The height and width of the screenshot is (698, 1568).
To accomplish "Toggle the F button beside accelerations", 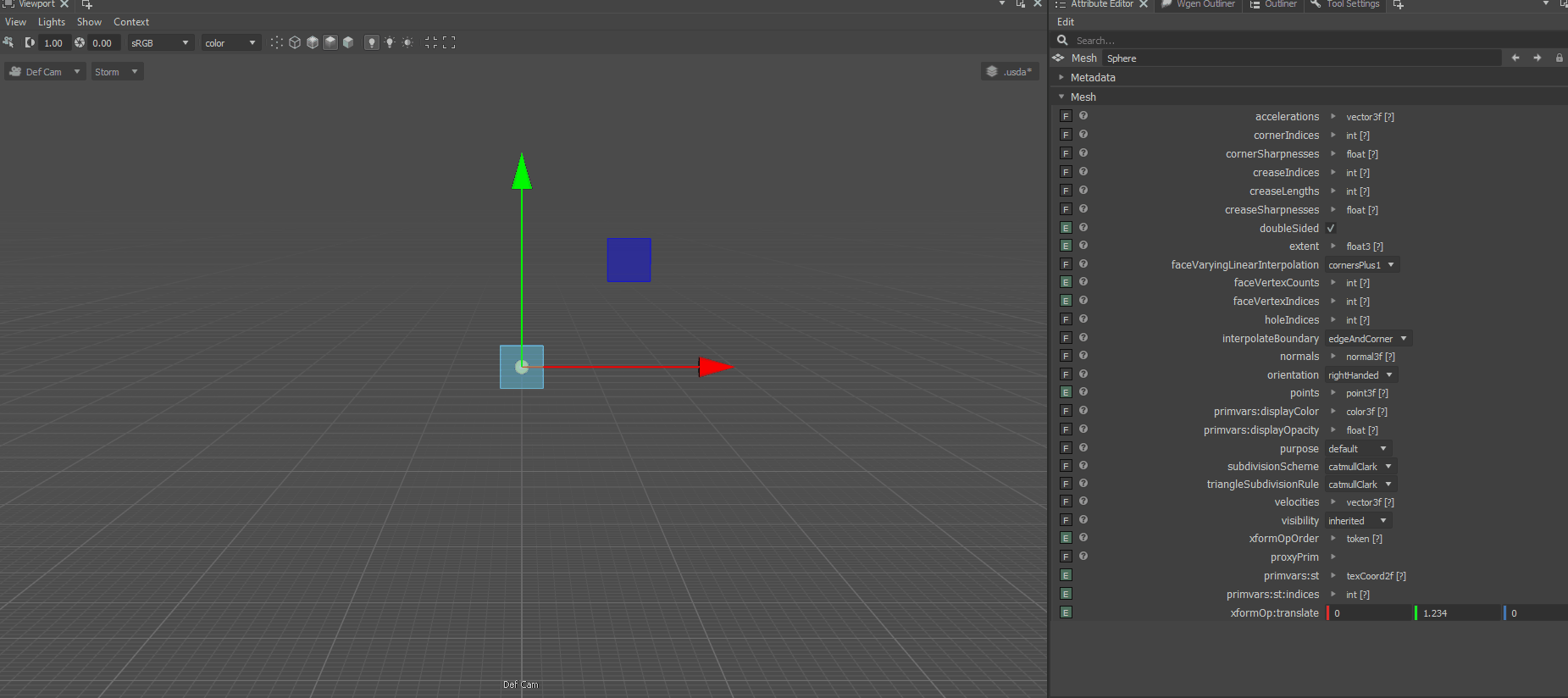I will coord(1067,116).
